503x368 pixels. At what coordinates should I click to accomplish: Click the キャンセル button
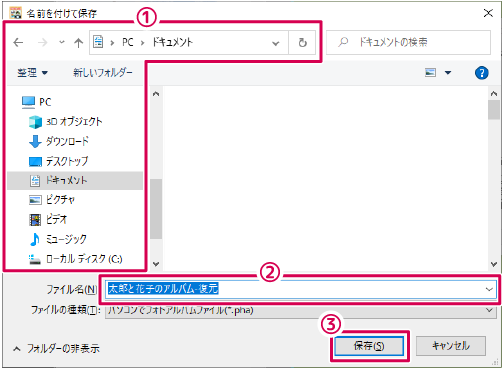[451, 346]
